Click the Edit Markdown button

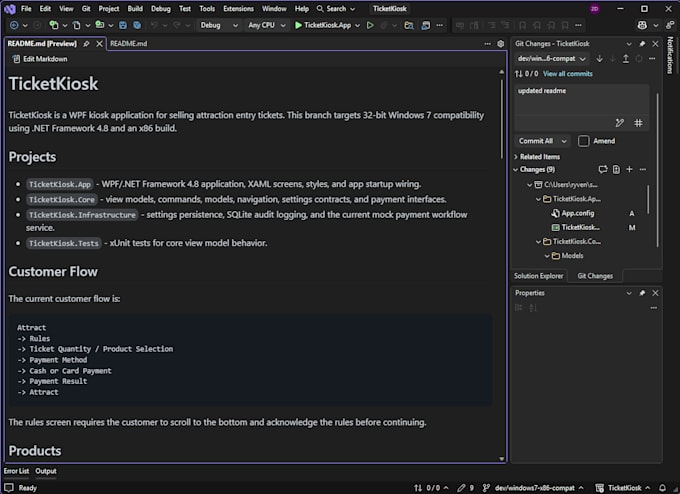(x=40, y=59)
